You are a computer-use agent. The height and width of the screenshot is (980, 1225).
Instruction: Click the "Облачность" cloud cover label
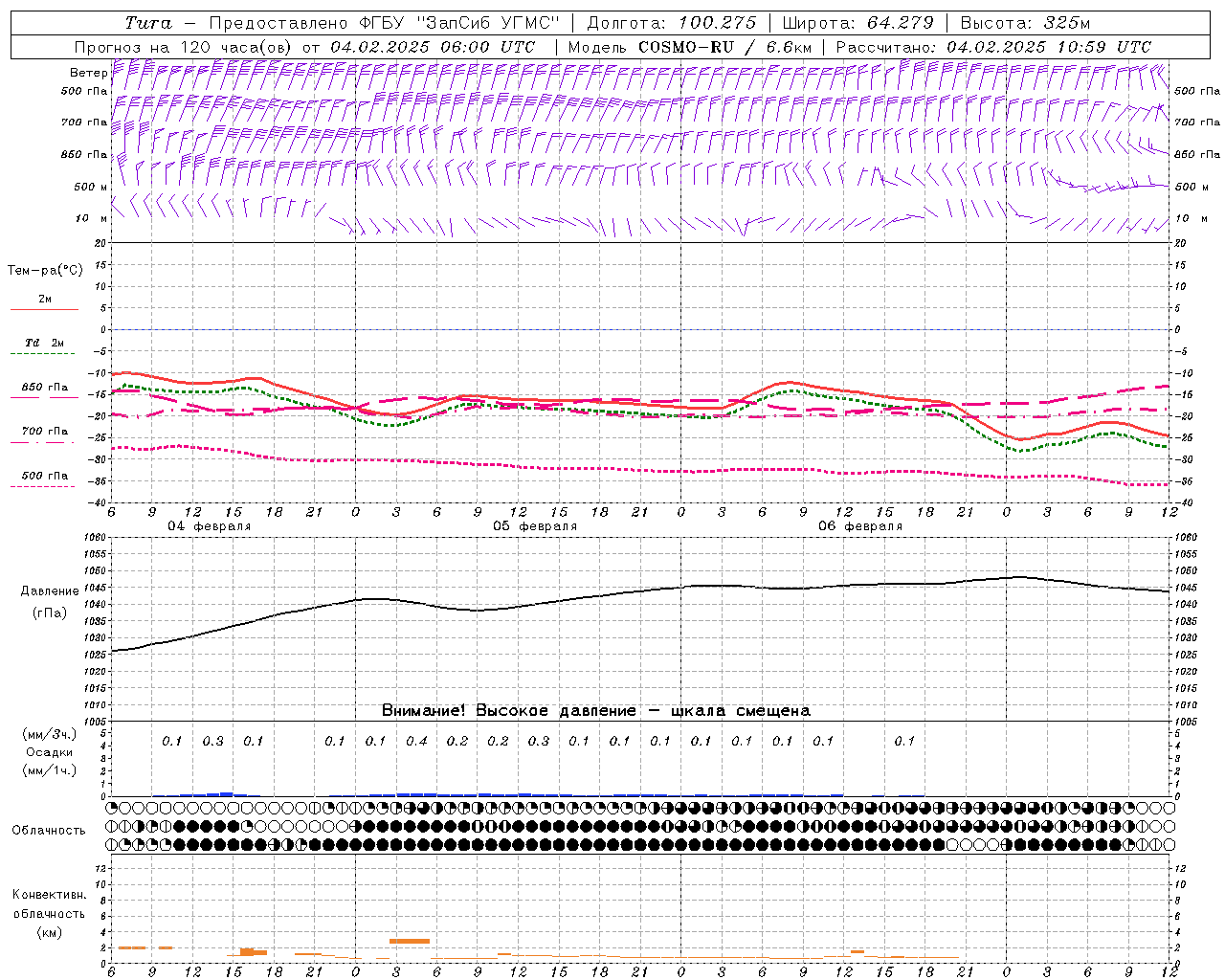(x=49, y=830)
